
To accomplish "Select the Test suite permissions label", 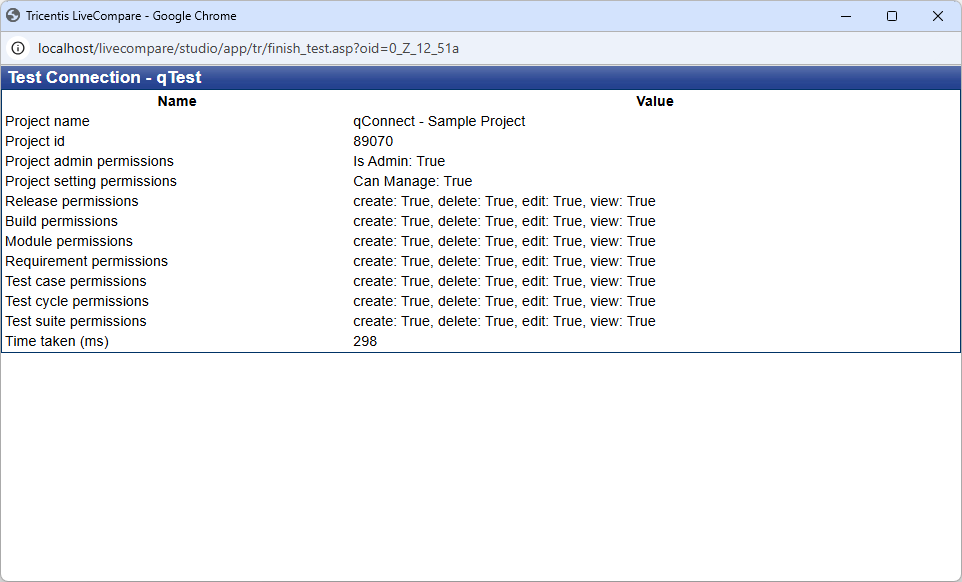I will (x=76, y=321).
